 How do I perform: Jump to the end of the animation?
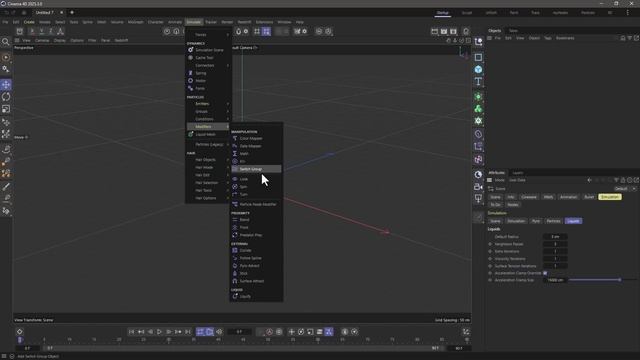(x=188, y=332)
